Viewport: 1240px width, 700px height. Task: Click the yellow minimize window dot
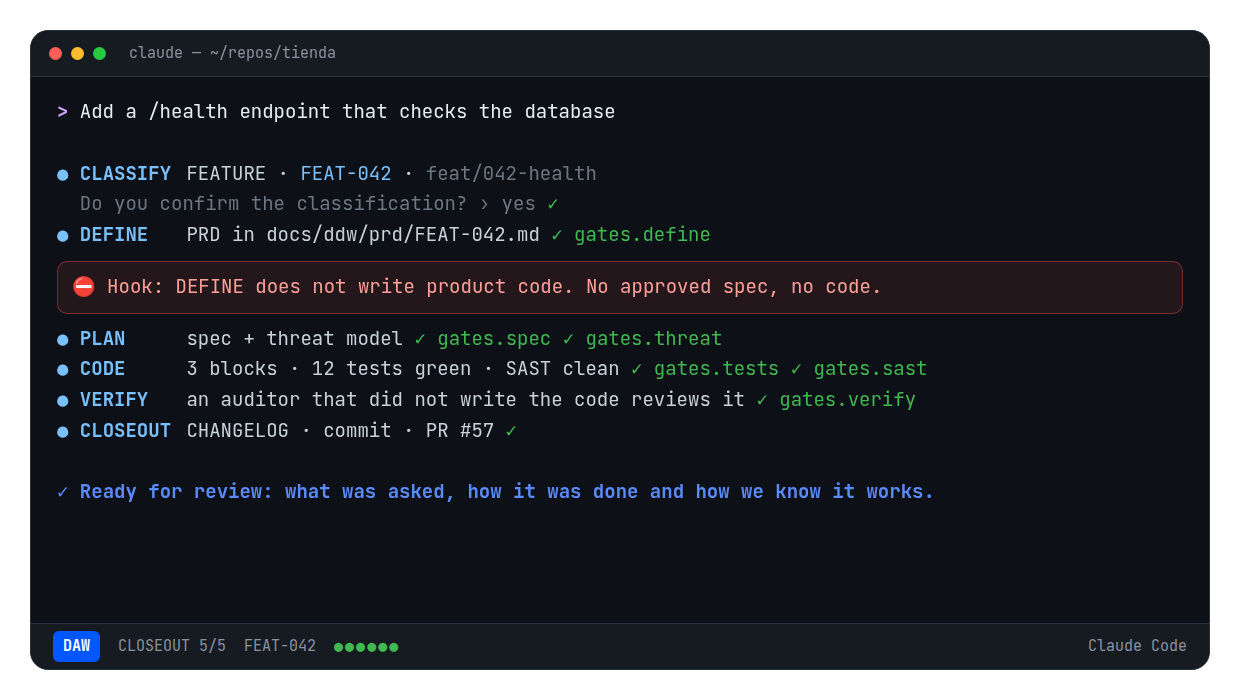(77, 53)
